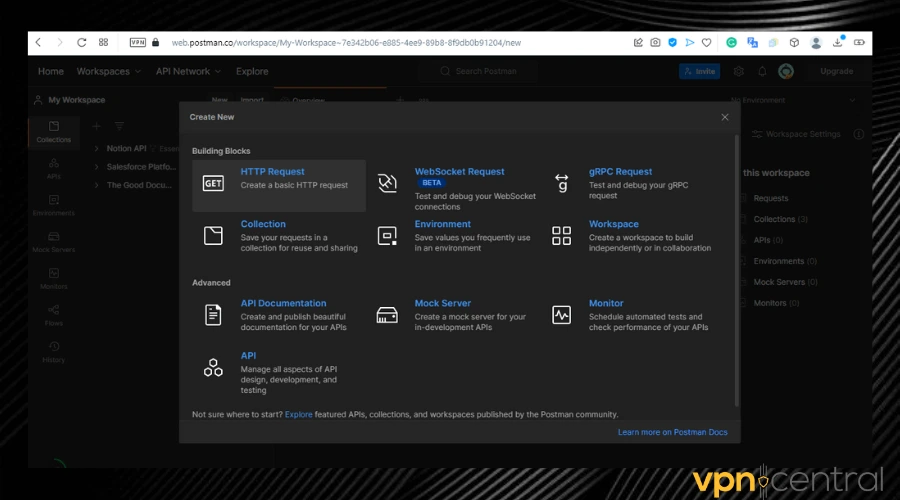Click the cube extensions icon
The width and height of the screenshot is (900, 500).
coord(794,42)
